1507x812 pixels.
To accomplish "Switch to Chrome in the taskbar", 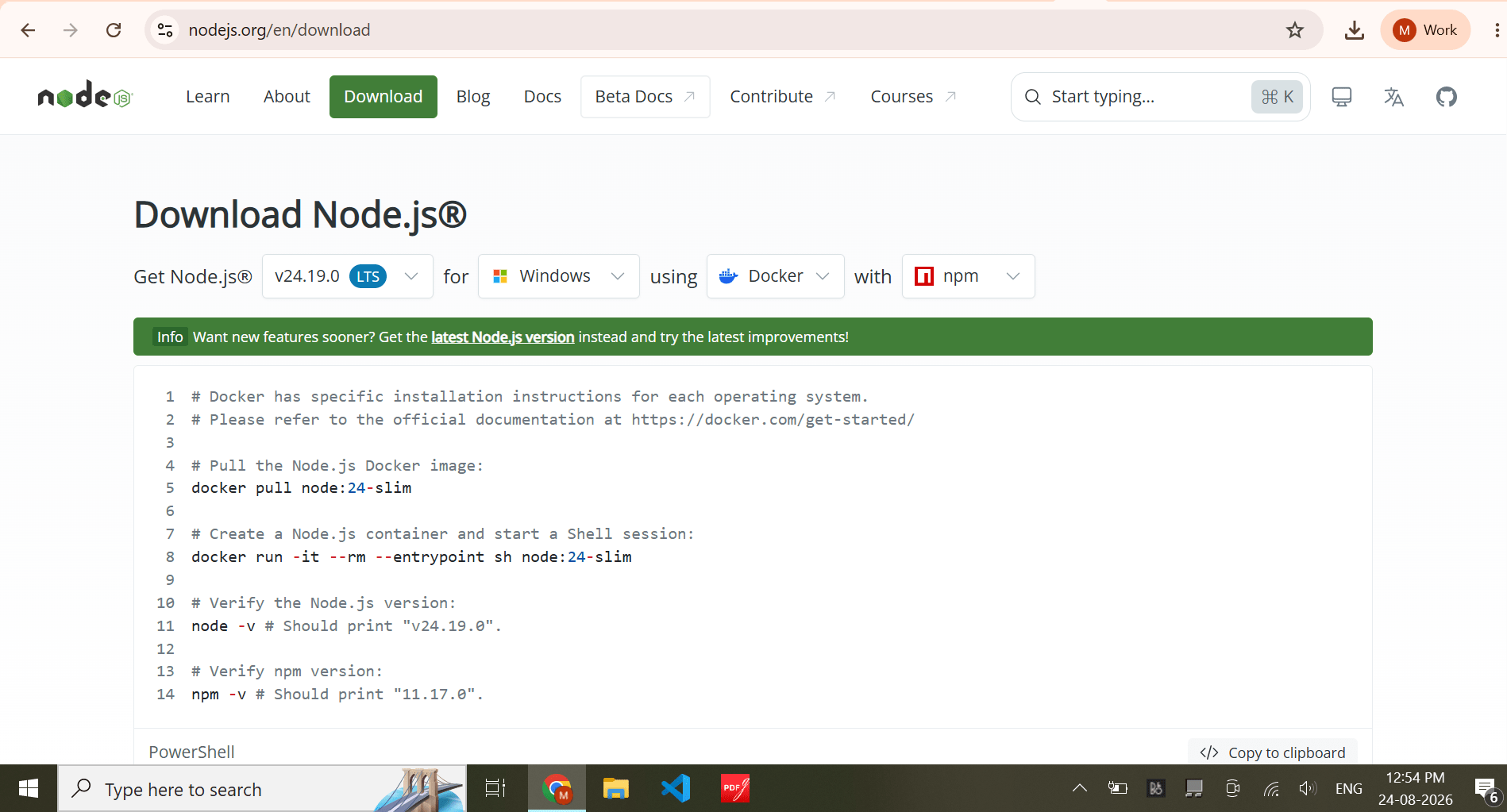I will (557, 789).
